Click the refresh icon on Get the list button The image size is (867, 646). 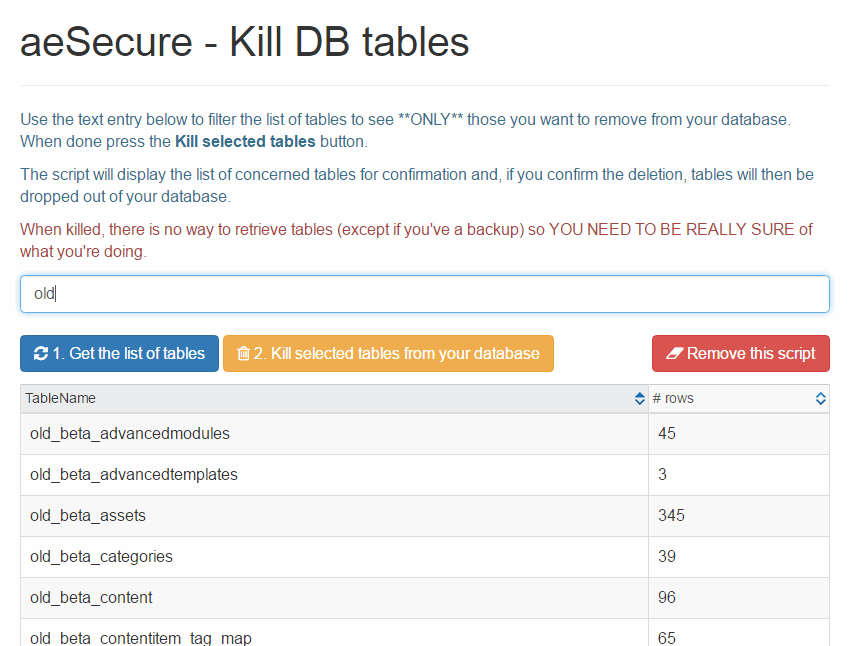point(41,353)
